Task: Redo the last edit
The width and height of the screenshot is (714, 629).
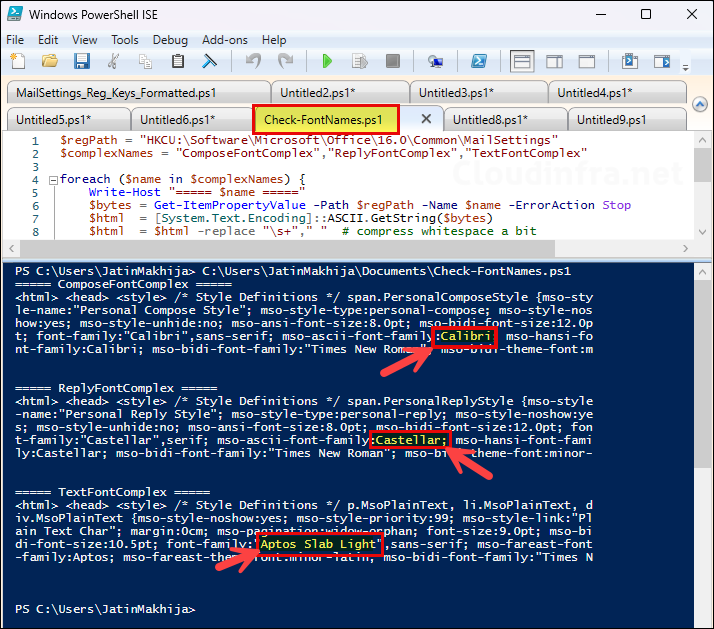Action: 286,61
